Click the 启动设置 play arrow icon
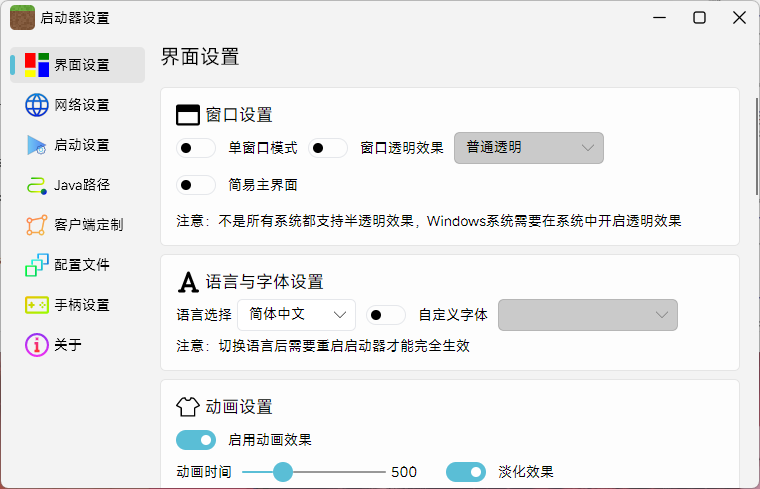Image resolution: width=760 pixels, height=489 pixels. (x=37, y=145)
